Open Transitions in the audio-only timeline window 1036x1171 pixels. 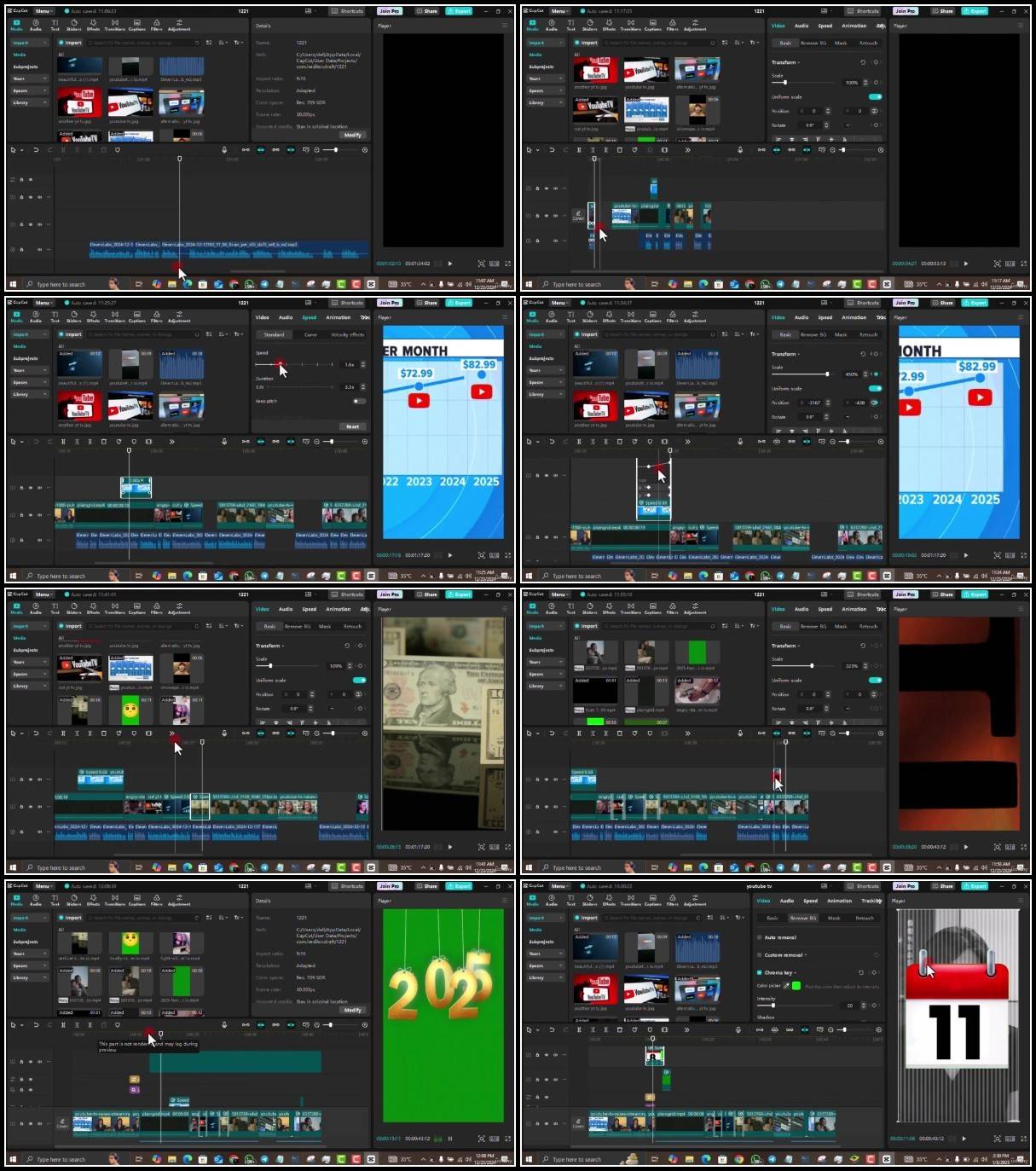point(114,25)
